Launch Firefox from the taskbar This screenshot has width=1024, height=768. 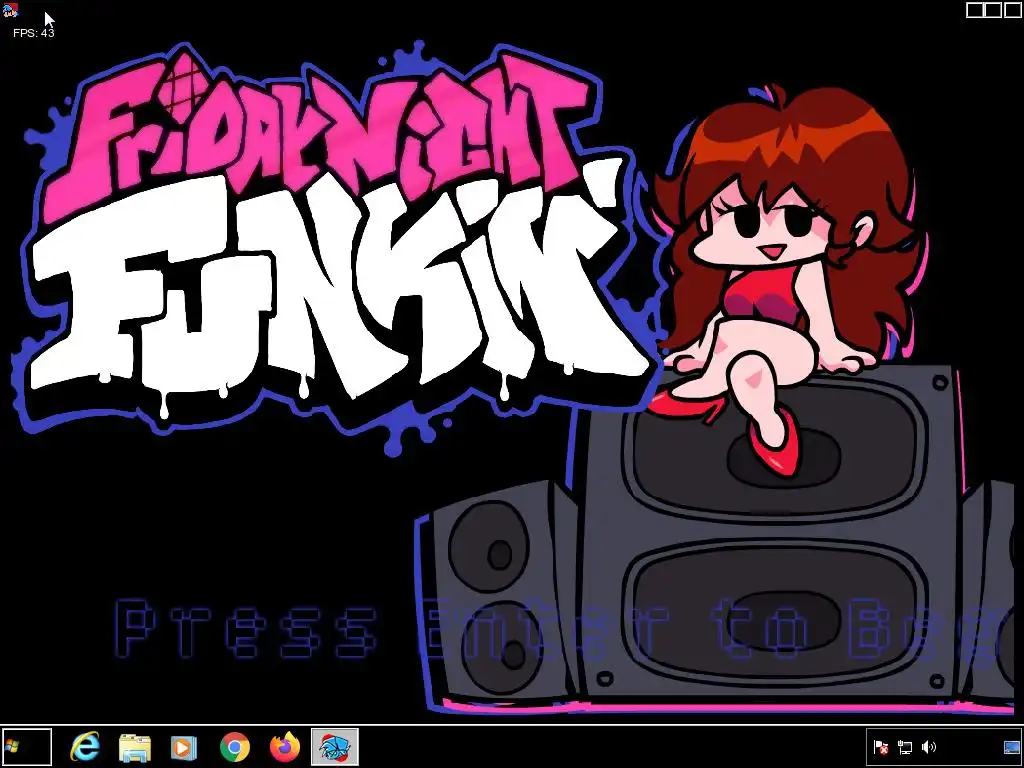coord(285,747)
